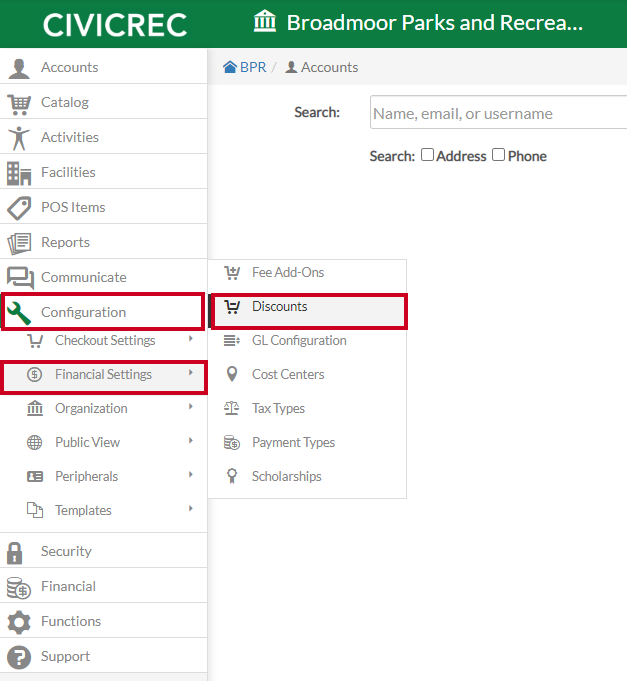Click the Catalog shopping cart icon

pyautogui.click(x=19, y=104)
